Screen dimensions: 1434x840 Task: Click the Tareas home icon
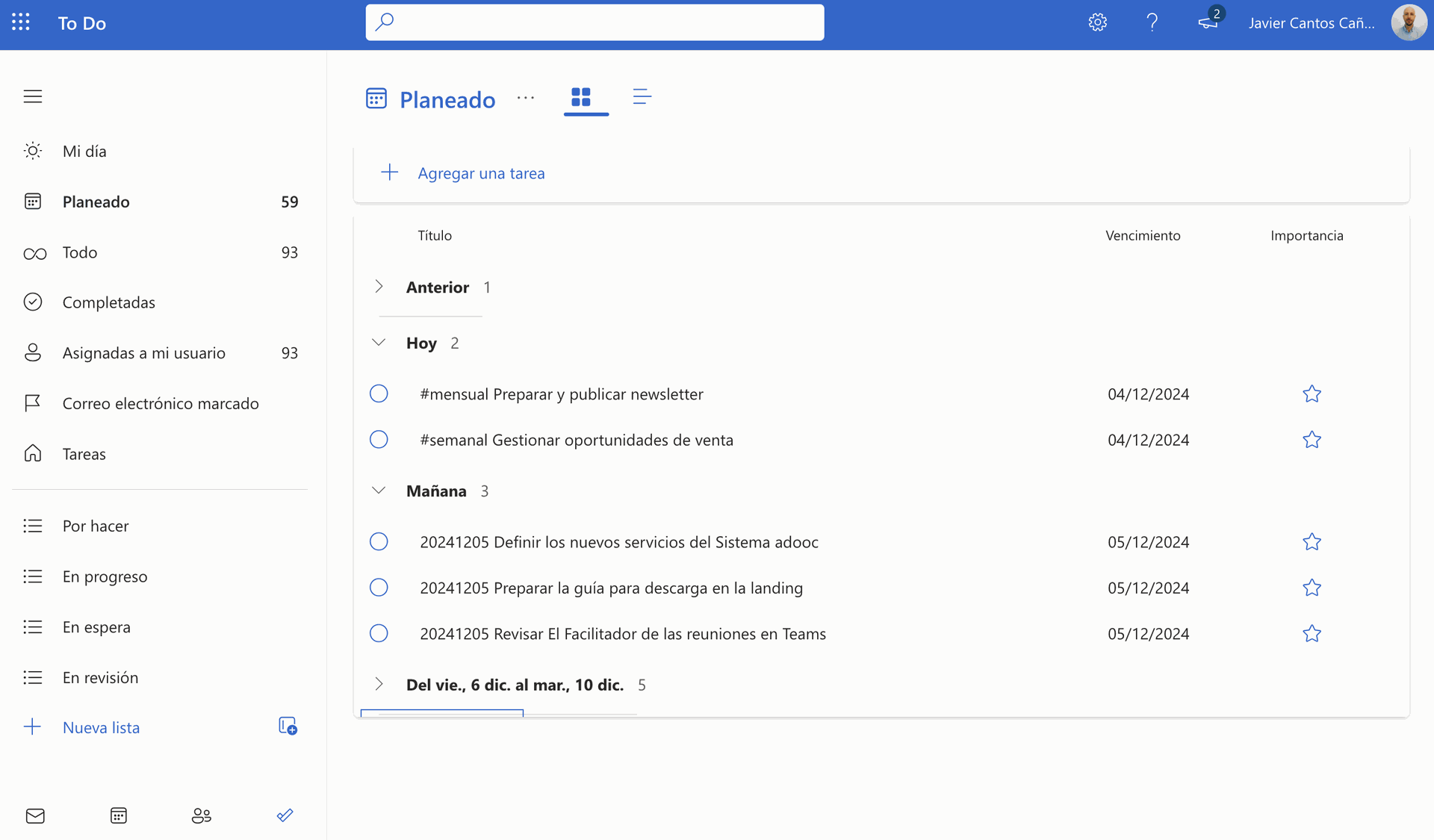33,453
